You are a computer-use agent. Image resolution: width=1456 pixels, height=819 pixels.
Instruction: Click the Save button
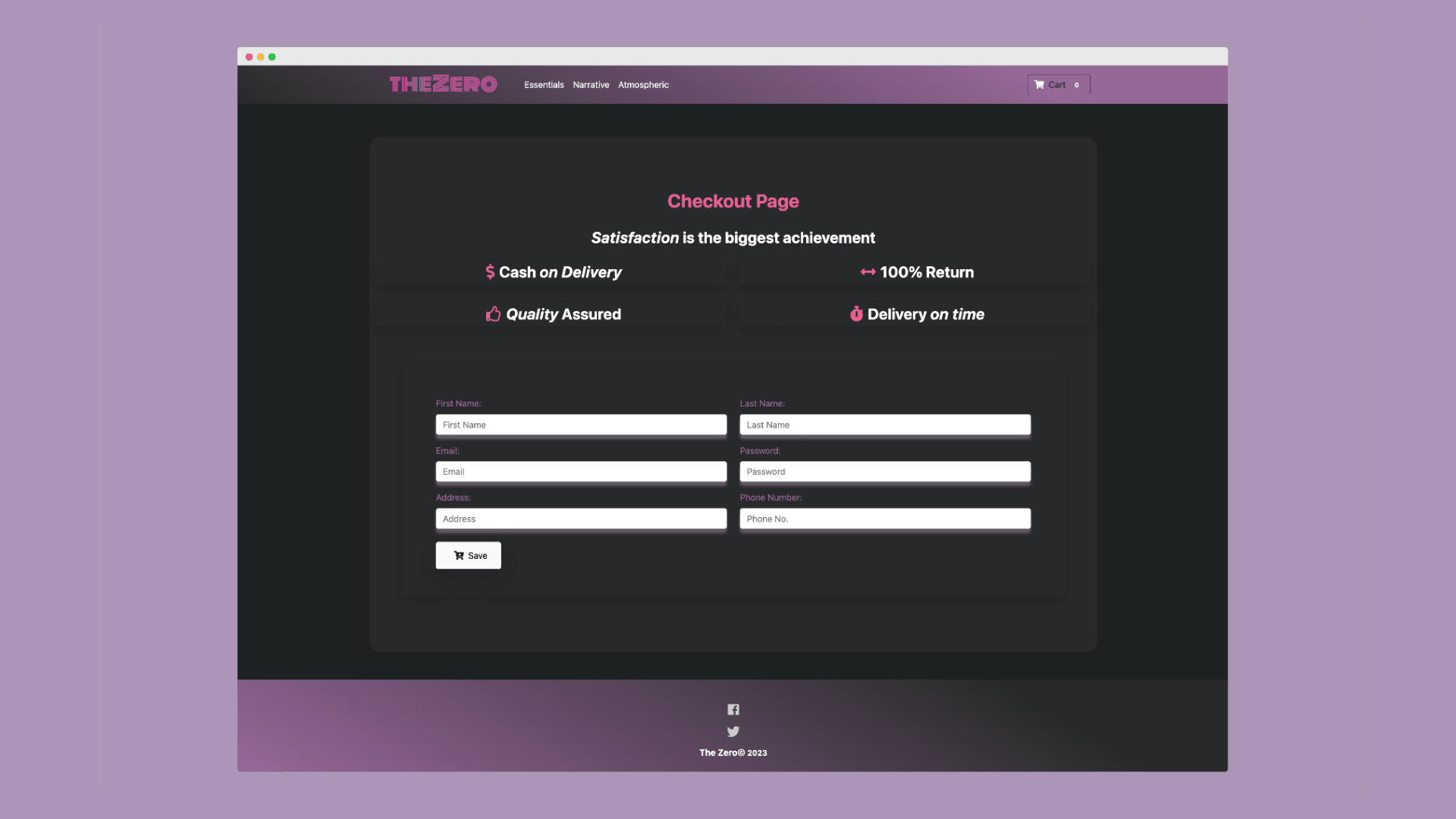click(468, 555)
